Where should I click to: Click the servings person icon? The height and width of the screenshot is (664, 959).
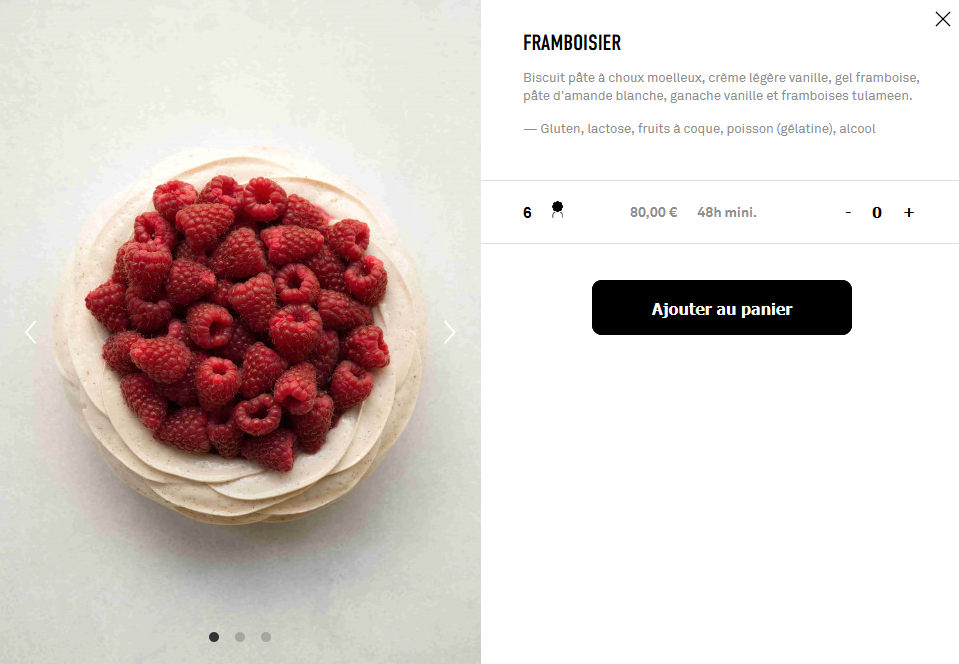(557, 210)
